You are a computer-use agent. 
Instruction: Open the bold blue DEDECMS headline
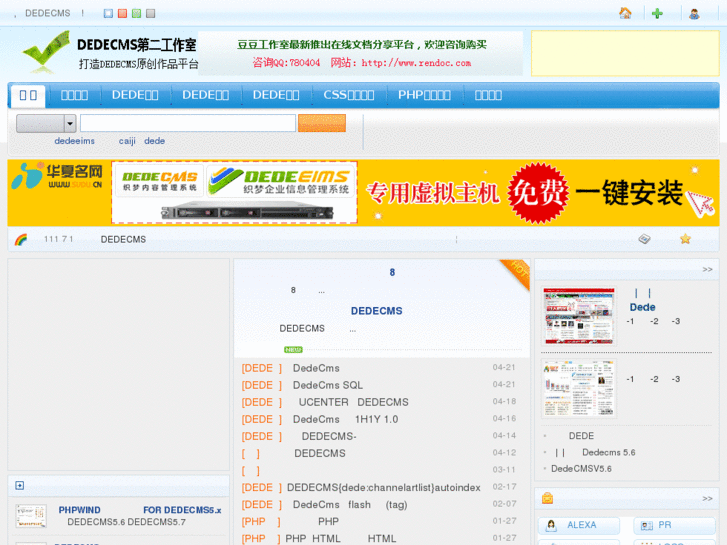click(x=376, y=311)
